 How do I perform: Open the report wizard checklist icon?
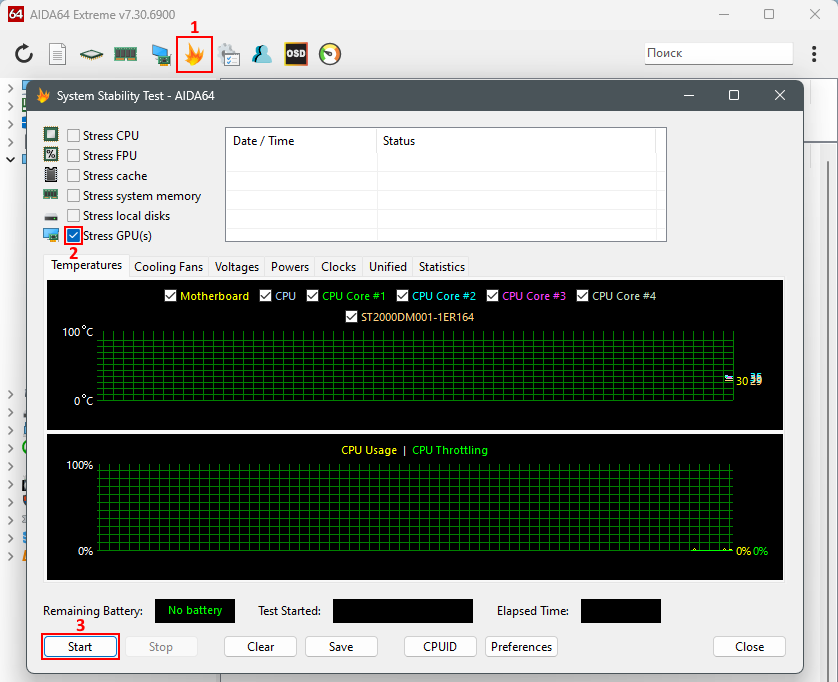click(x=229, y=55)
